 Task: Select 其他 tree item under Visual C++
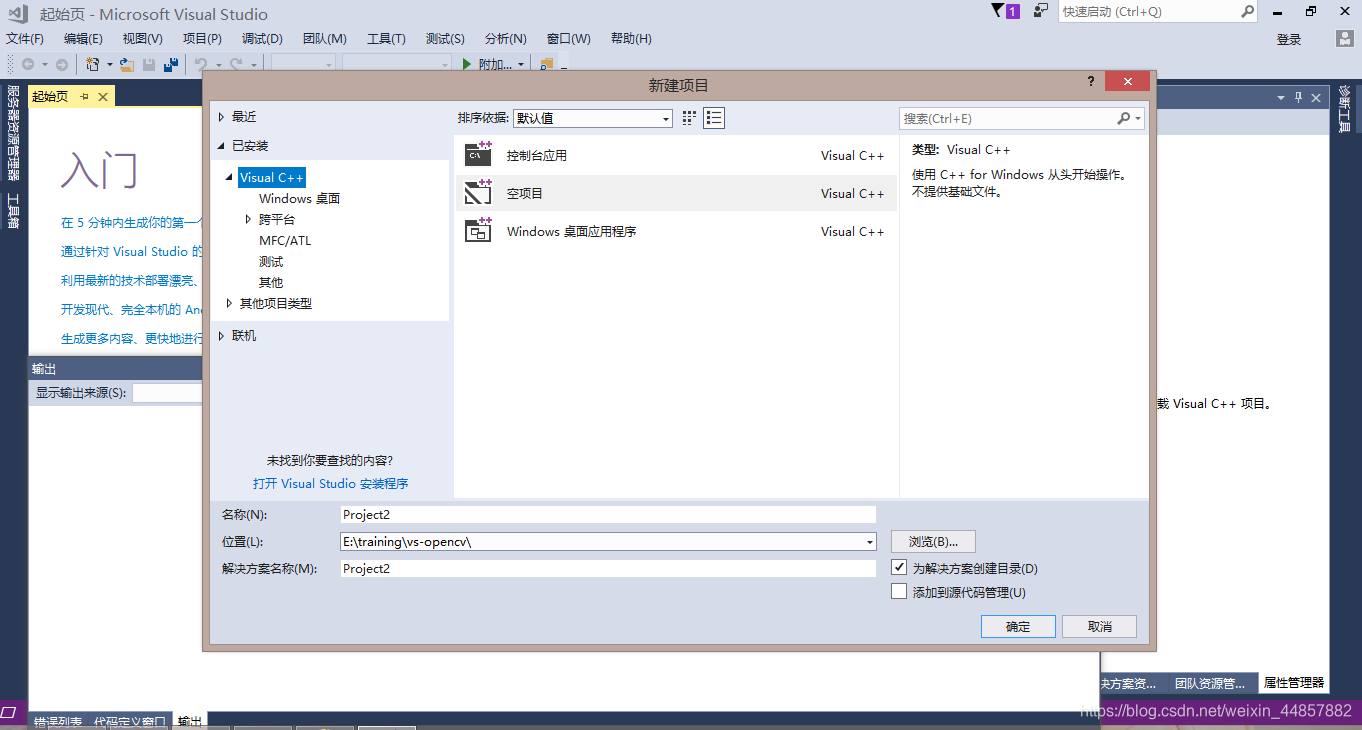(271, 282)
